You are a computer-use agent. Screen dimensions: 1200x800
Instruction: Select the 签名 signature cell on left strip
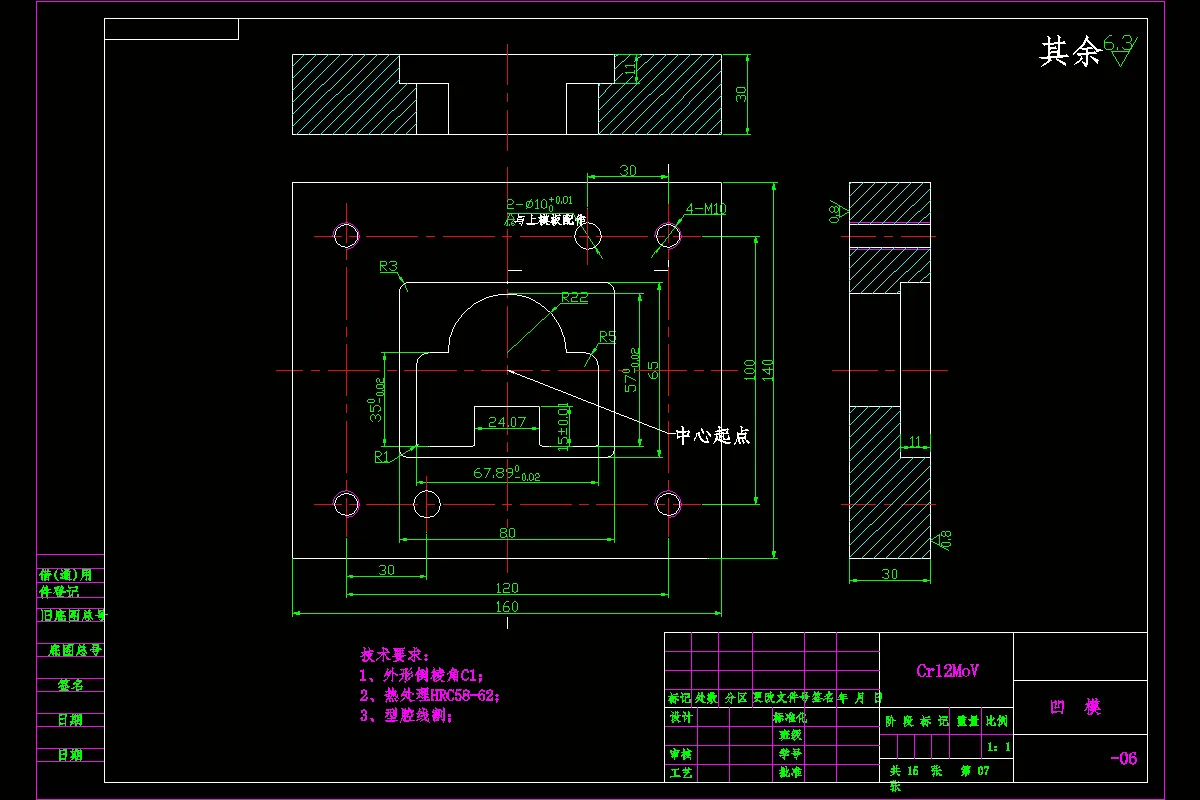[x=68, y=684]
